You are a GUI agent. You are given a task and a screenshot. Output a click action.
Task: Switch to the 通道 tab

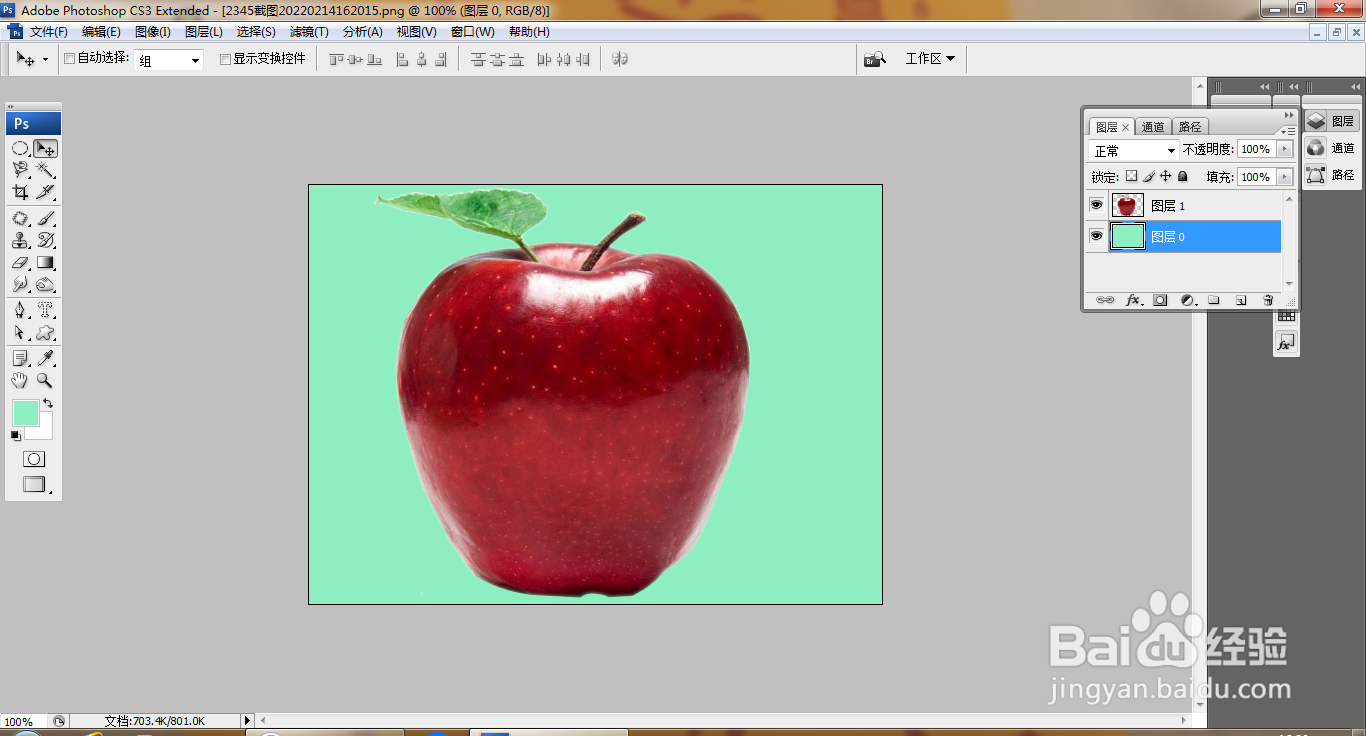pyautogui.click(x=1153, y=127)
